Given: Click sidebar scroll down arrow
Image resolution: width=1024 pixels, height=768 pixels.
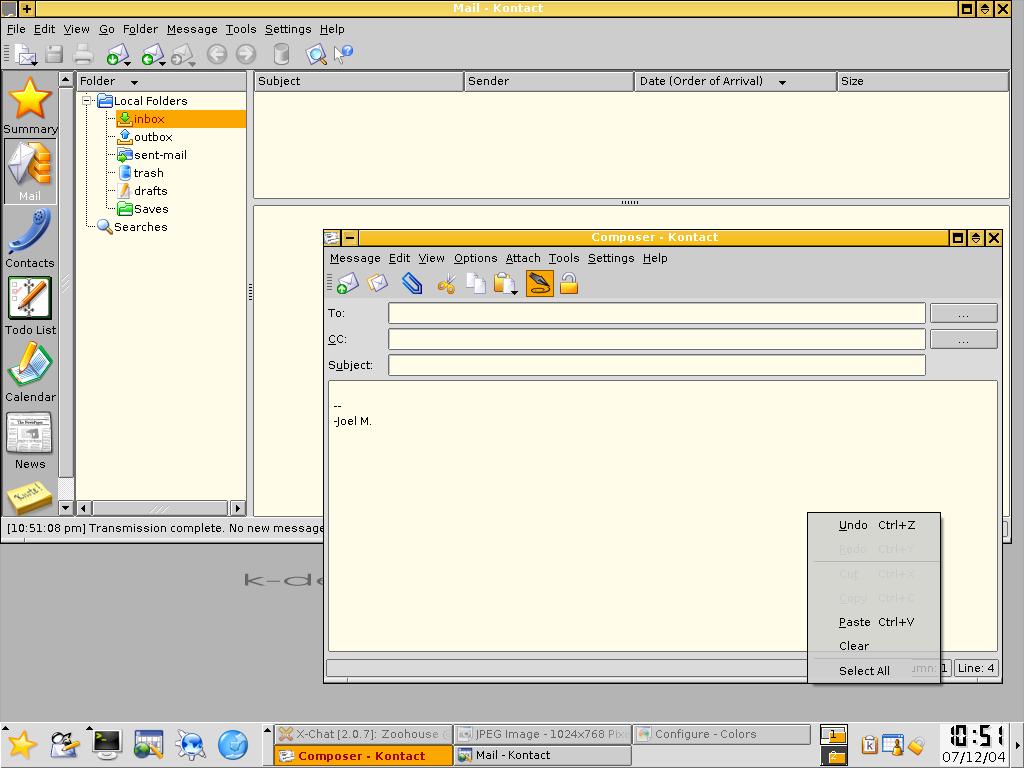Looking at the screenshot, I should pos(65,507).
